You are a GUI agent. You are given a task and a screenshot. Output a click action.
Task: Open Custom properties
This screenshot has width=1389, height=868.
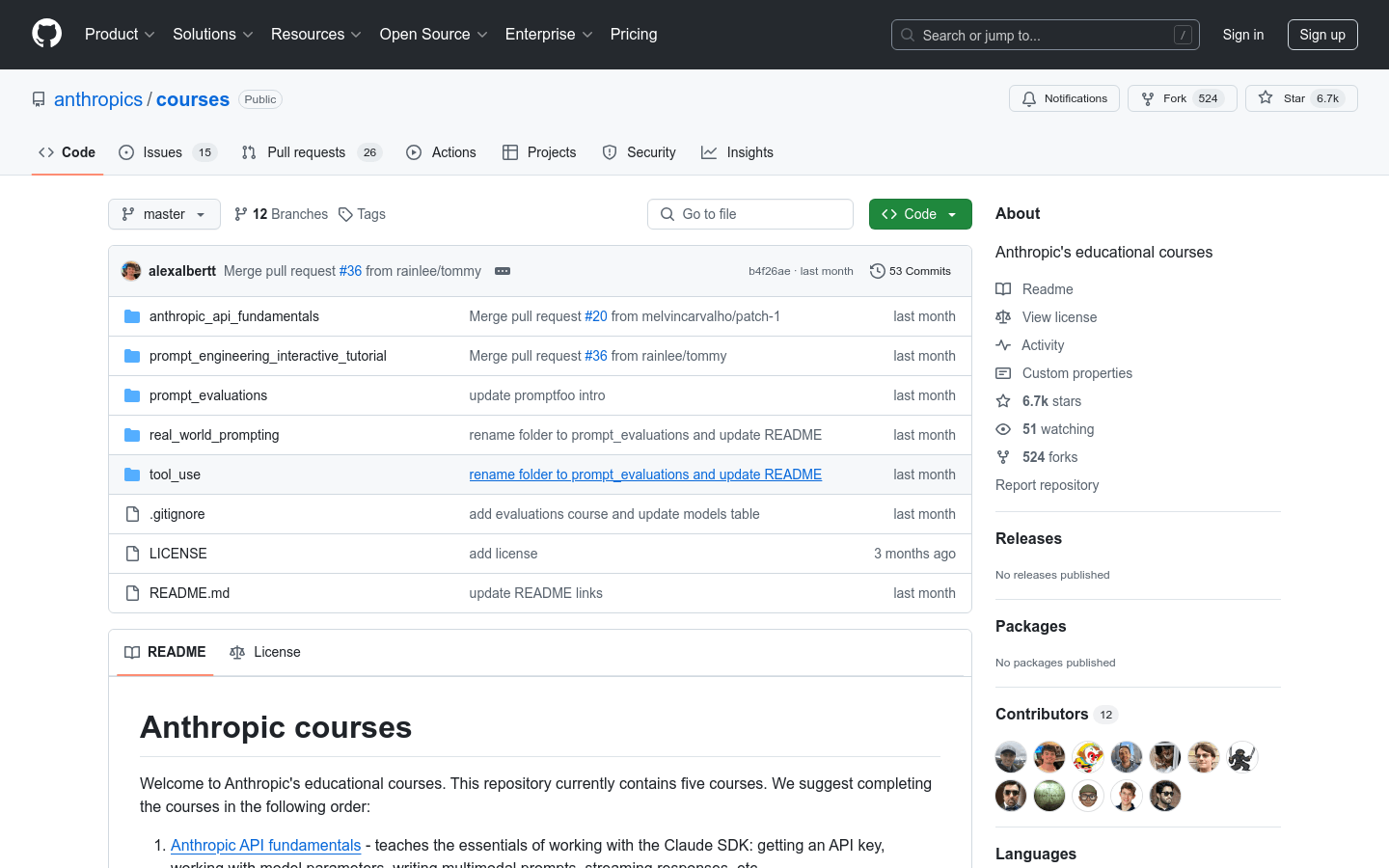[1064, 373]
